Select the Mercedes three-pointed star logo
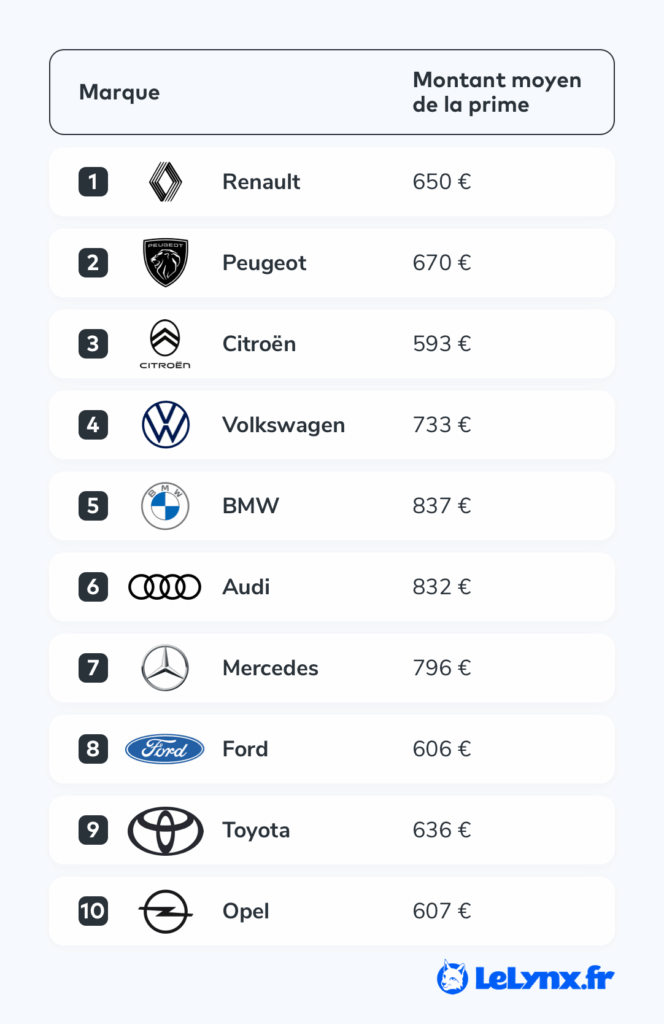Image resolution: width=664 pixels, height=1024 pixels. pyautogui.click(x=165, y=668)
